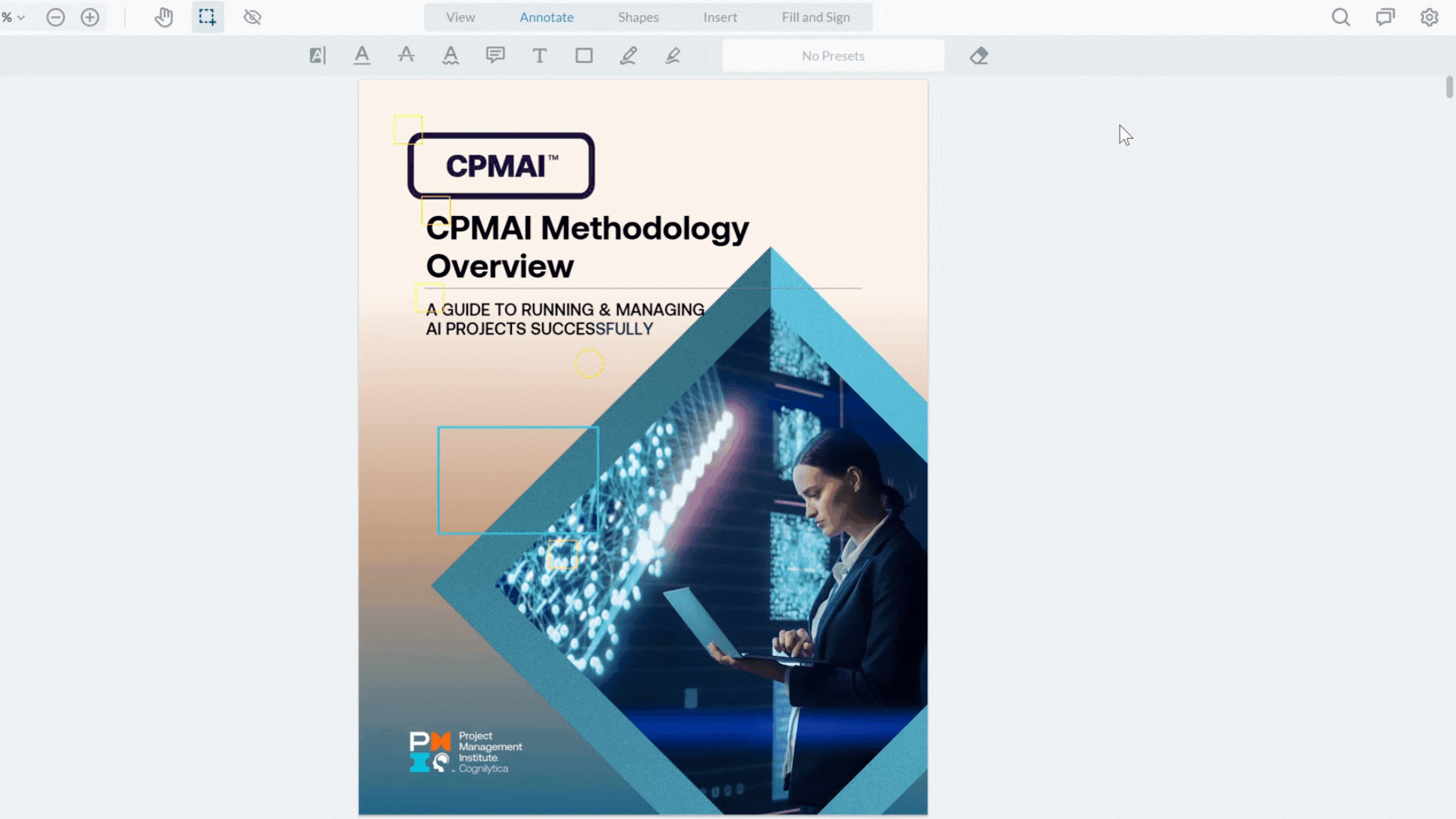The height and width of the screenshot is (819, 1456).
Task: Click the vertical scrollbar thumb
Action: pos(1449,87)
